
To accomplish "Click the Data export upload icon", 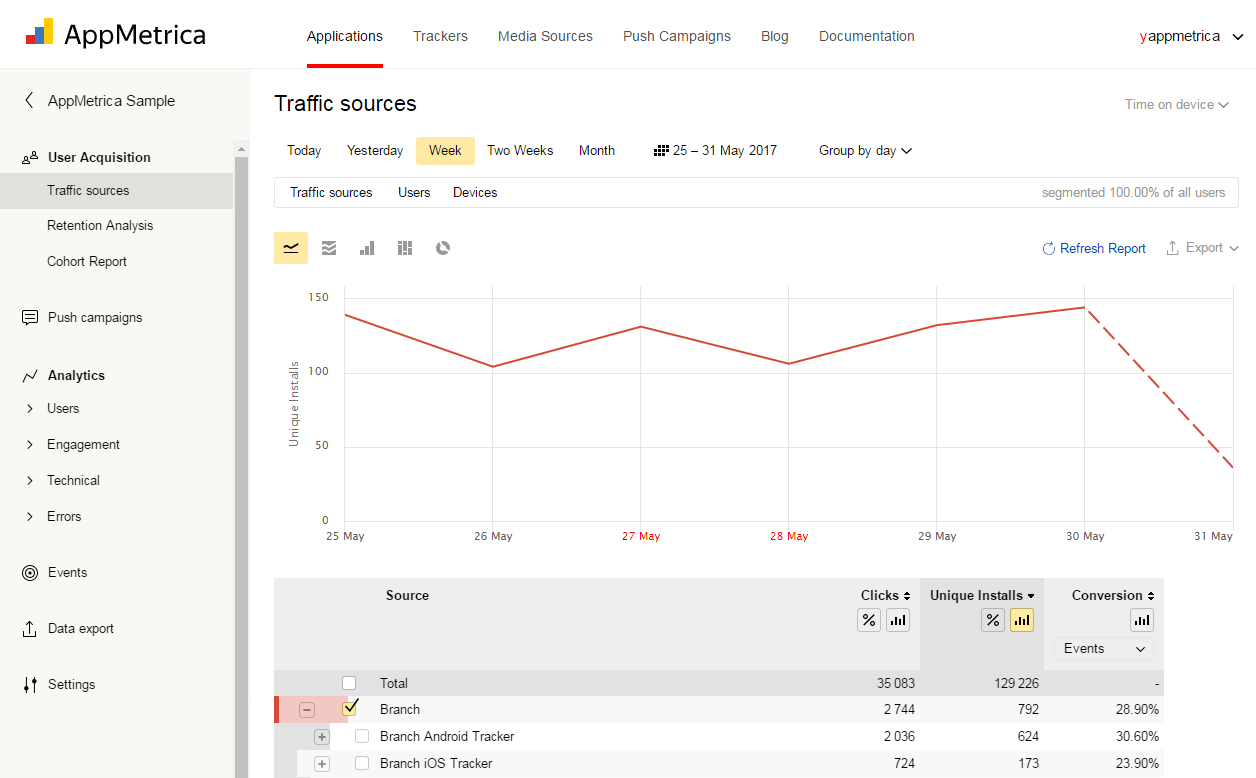I will 30,629.
